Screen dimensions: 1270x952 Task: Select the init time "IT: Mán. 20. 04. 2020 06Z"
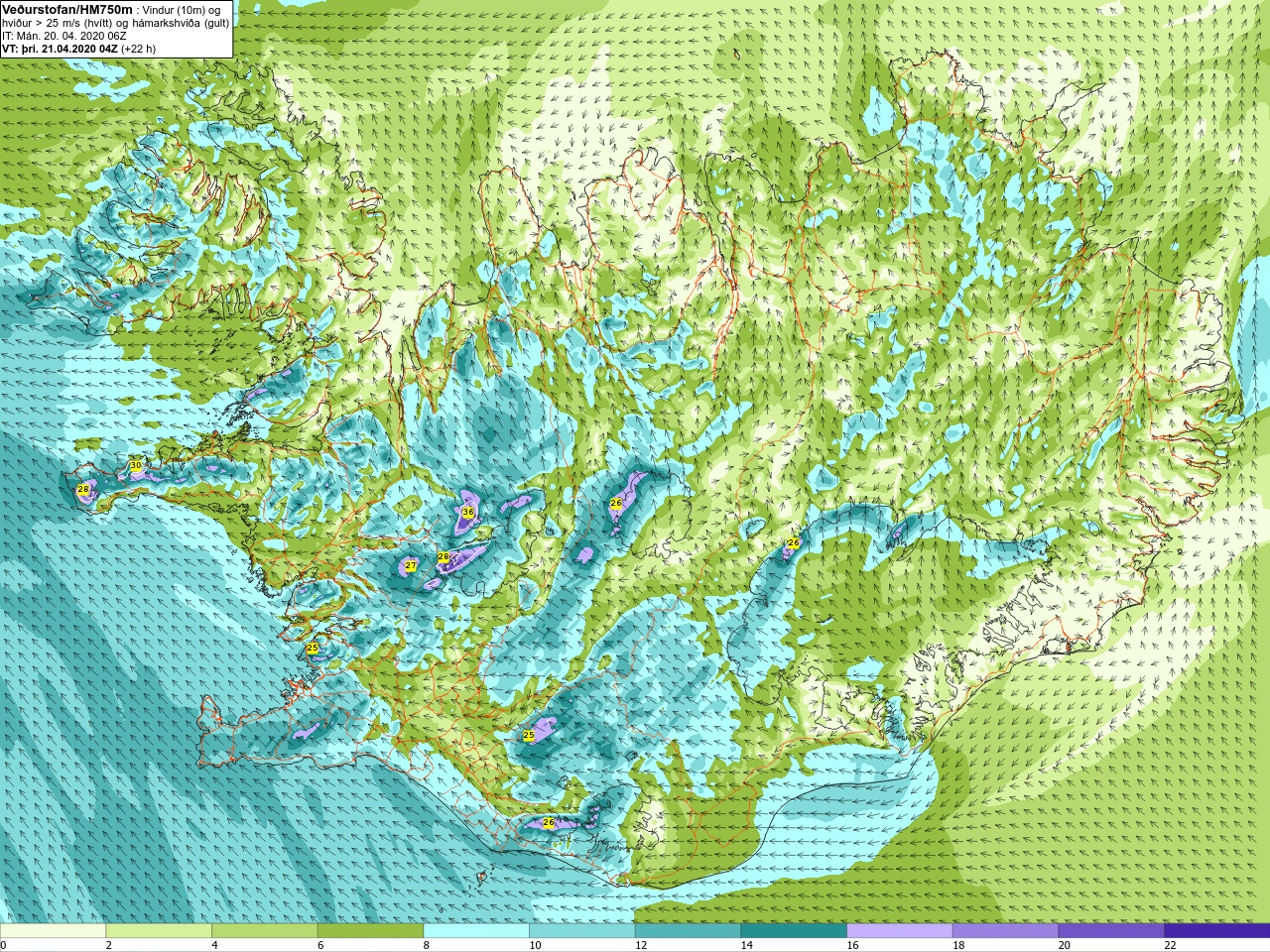click(63, 35)
